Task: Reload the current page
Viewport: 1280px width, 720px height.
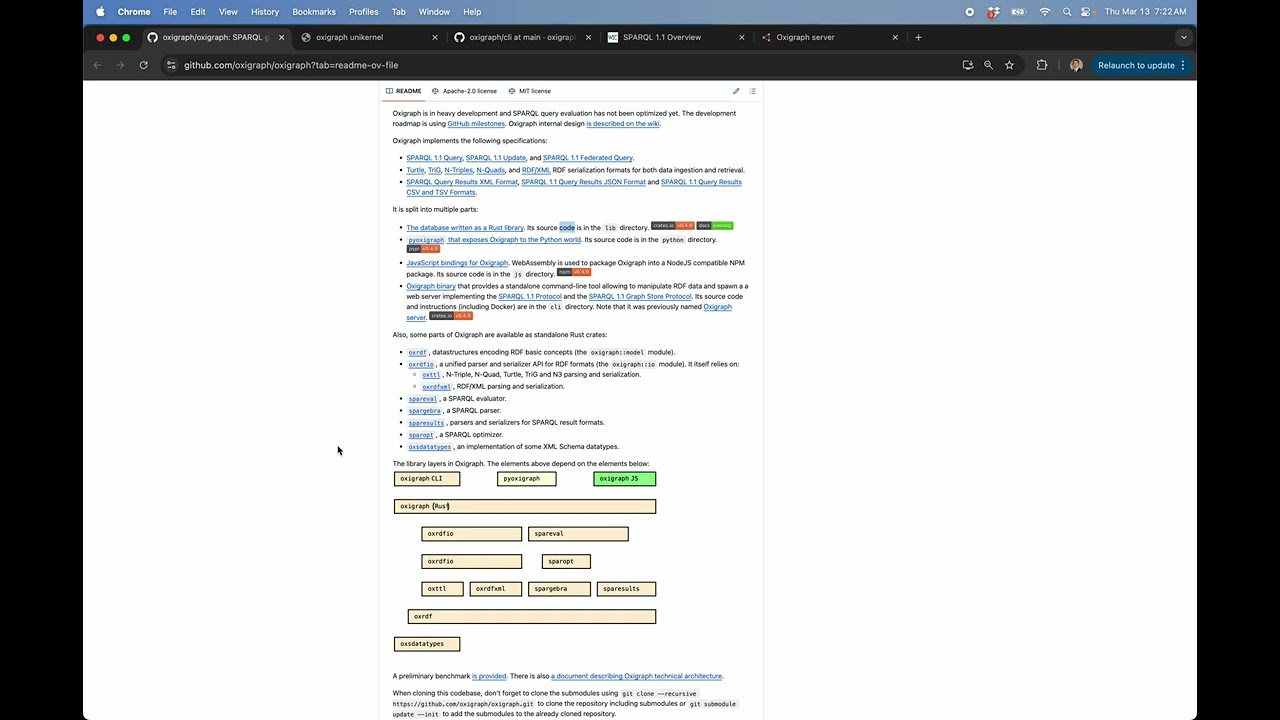Action: [x=143, y=65]
